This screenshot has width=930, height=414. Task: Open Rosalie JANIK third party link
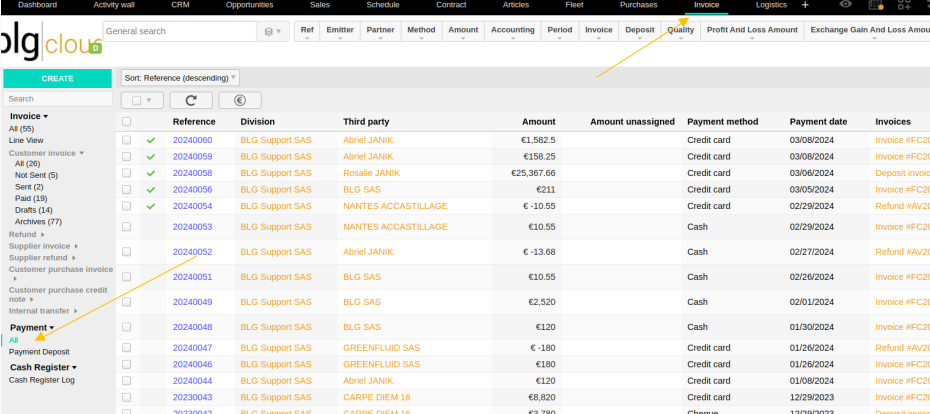pos(371,173)
